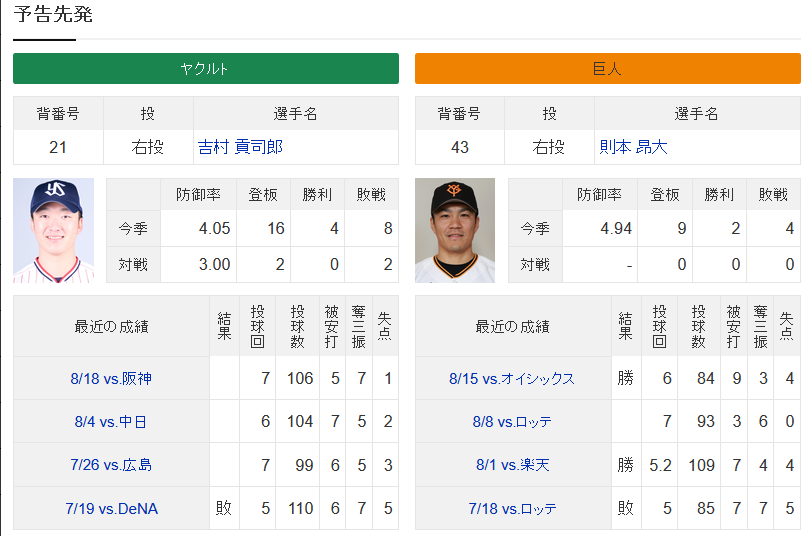Click the orange 巨人 team header
Viewport: 808px width, 536px height.
coord(608,69)
